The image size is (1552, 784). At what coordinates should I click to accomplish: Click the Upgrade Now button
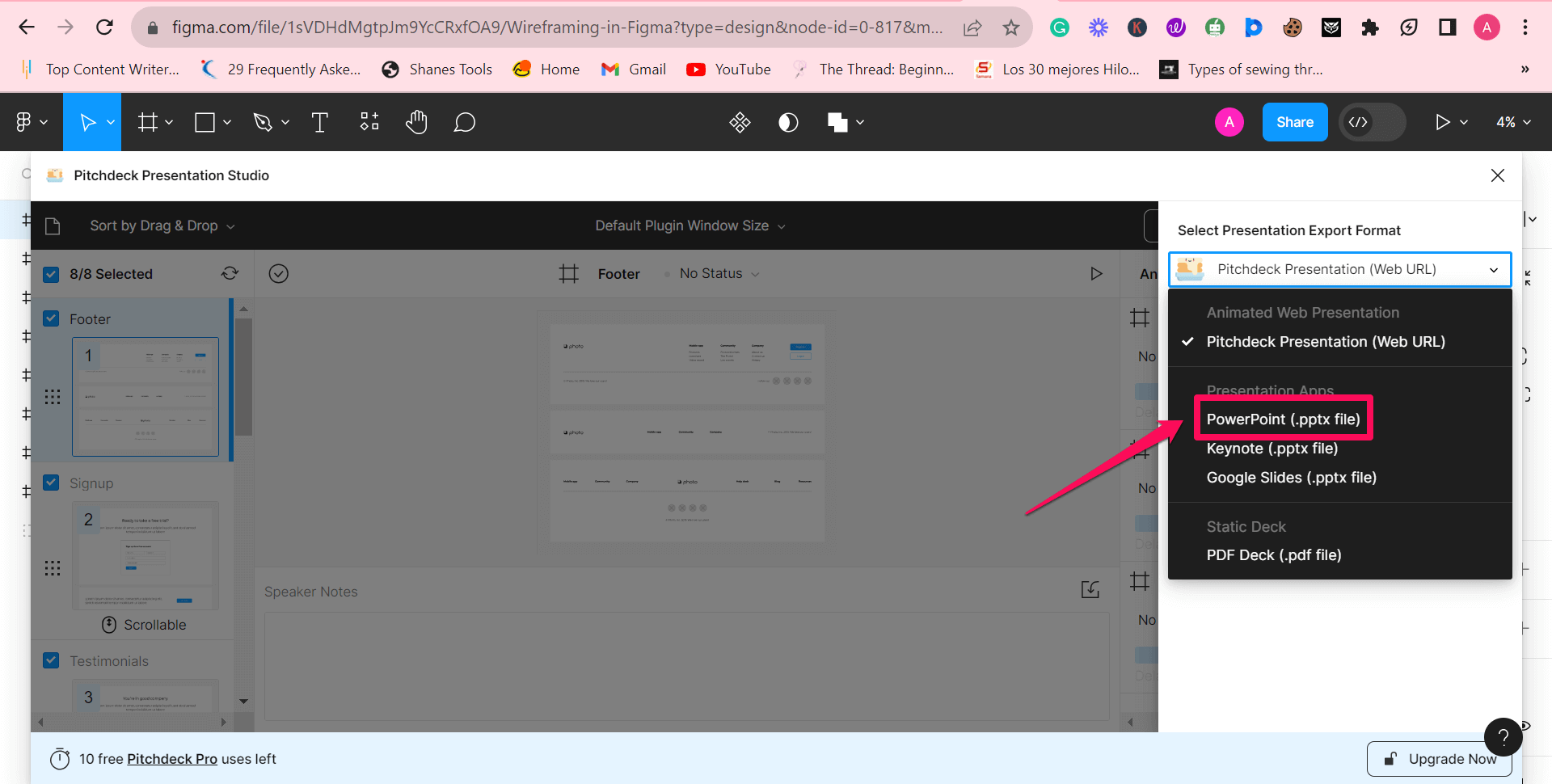coord(1440,759)
